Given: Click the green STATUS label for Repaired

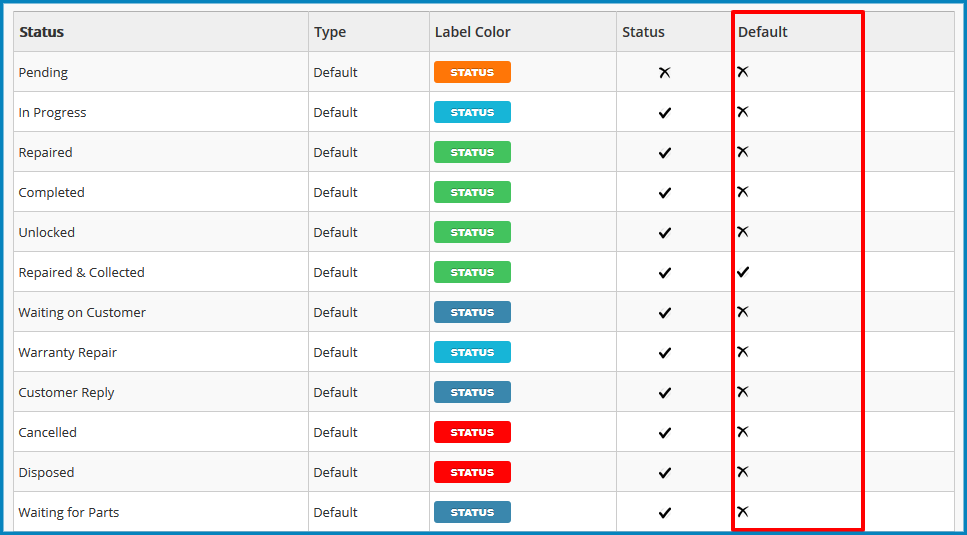Looking at the screenshot, I should pos(472,152).
